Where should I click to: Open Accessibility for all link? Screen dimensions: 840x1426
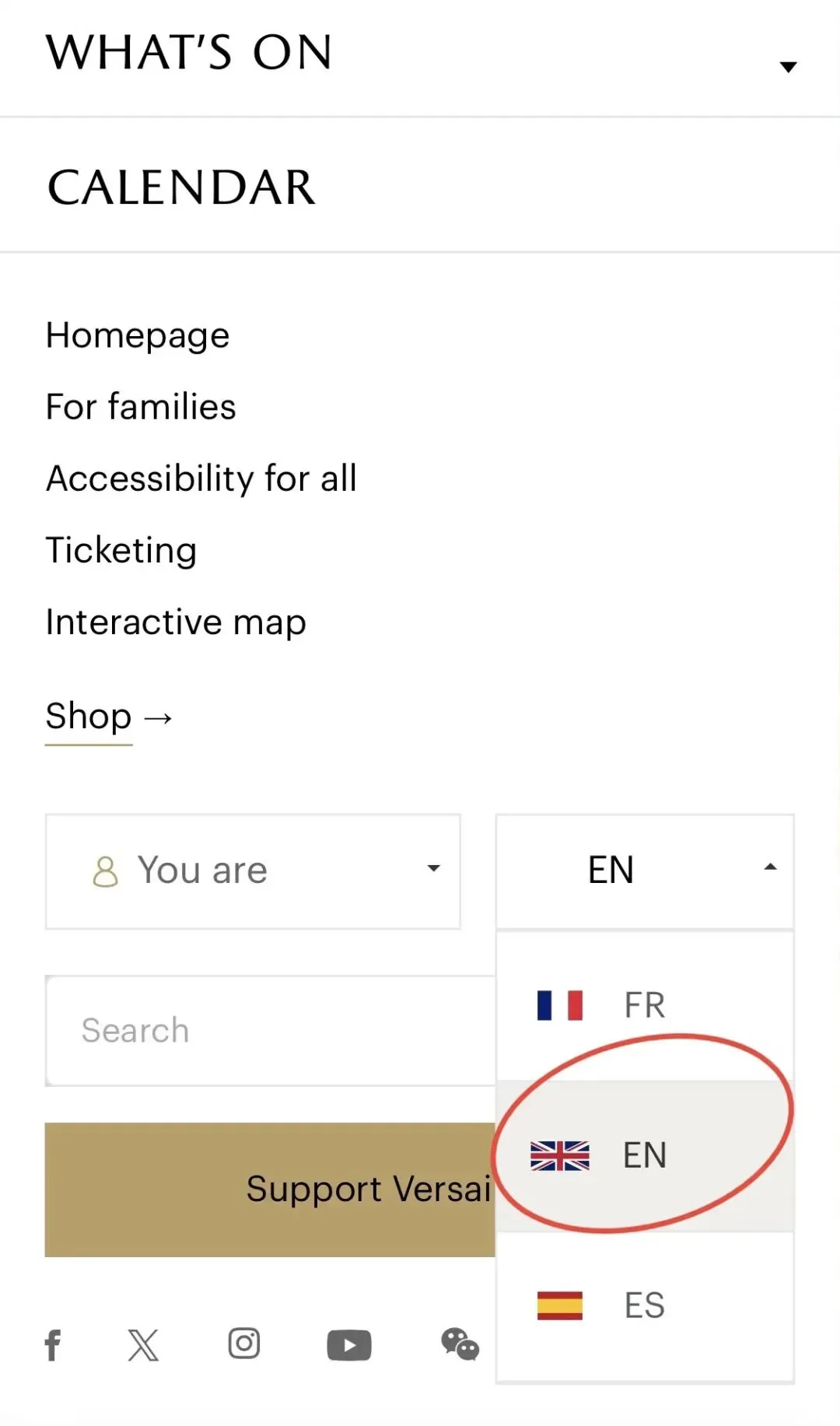[201, 478]
